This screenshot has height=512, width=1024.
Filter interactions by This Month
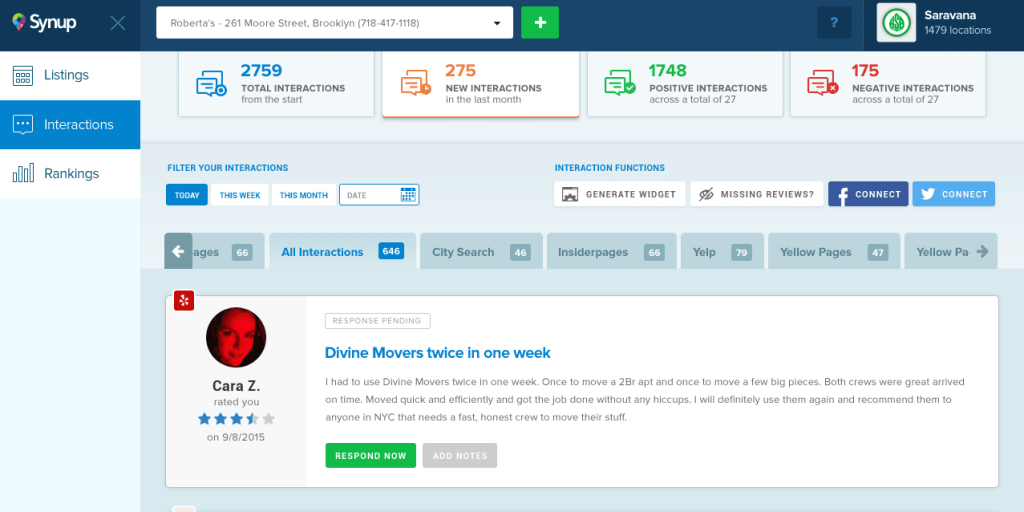tap(304, 195)
